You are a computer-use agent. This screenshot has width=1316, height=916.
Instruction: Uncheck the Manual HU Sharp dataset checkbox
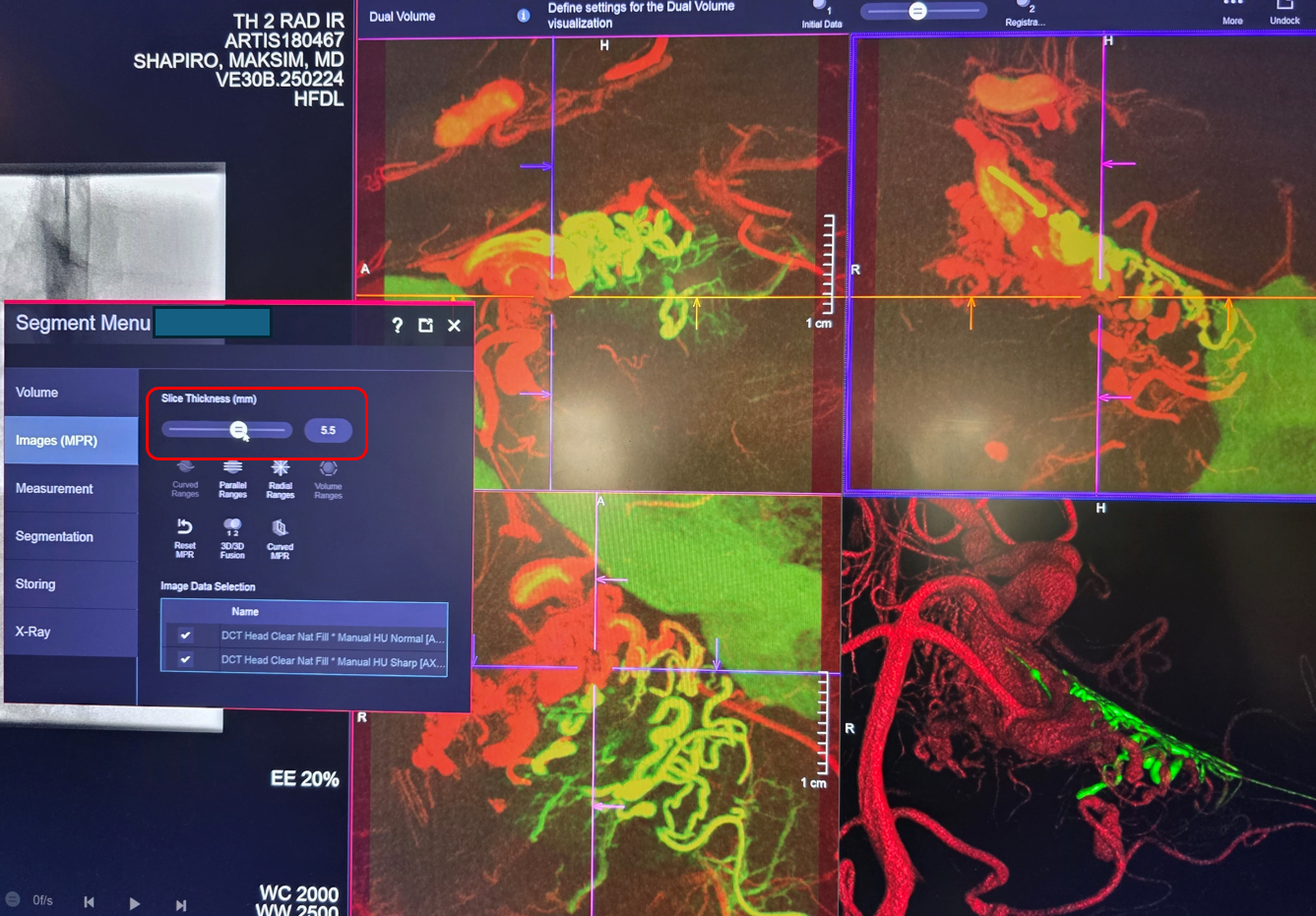pyautogui.click(x=185, y=660)
